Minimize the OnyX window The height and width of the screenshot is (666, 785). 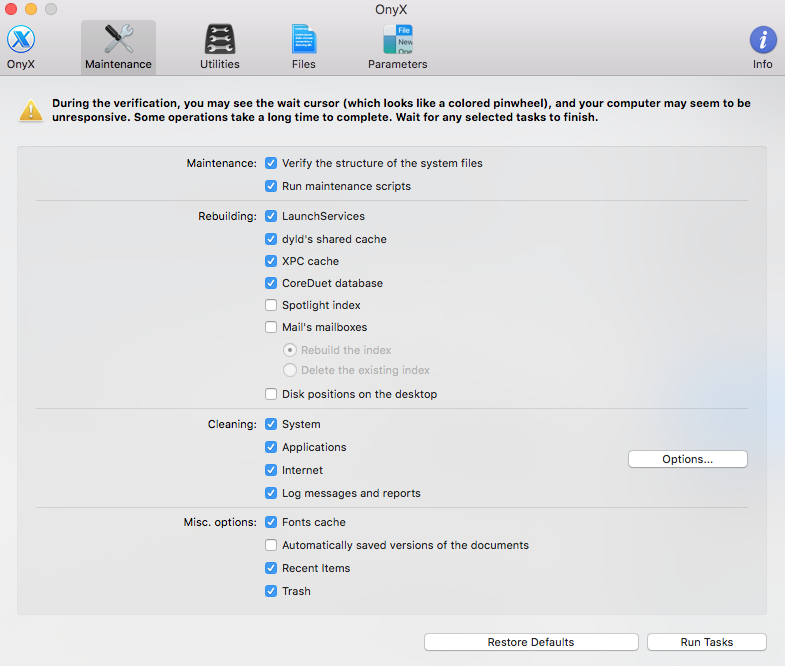(31, 9)
